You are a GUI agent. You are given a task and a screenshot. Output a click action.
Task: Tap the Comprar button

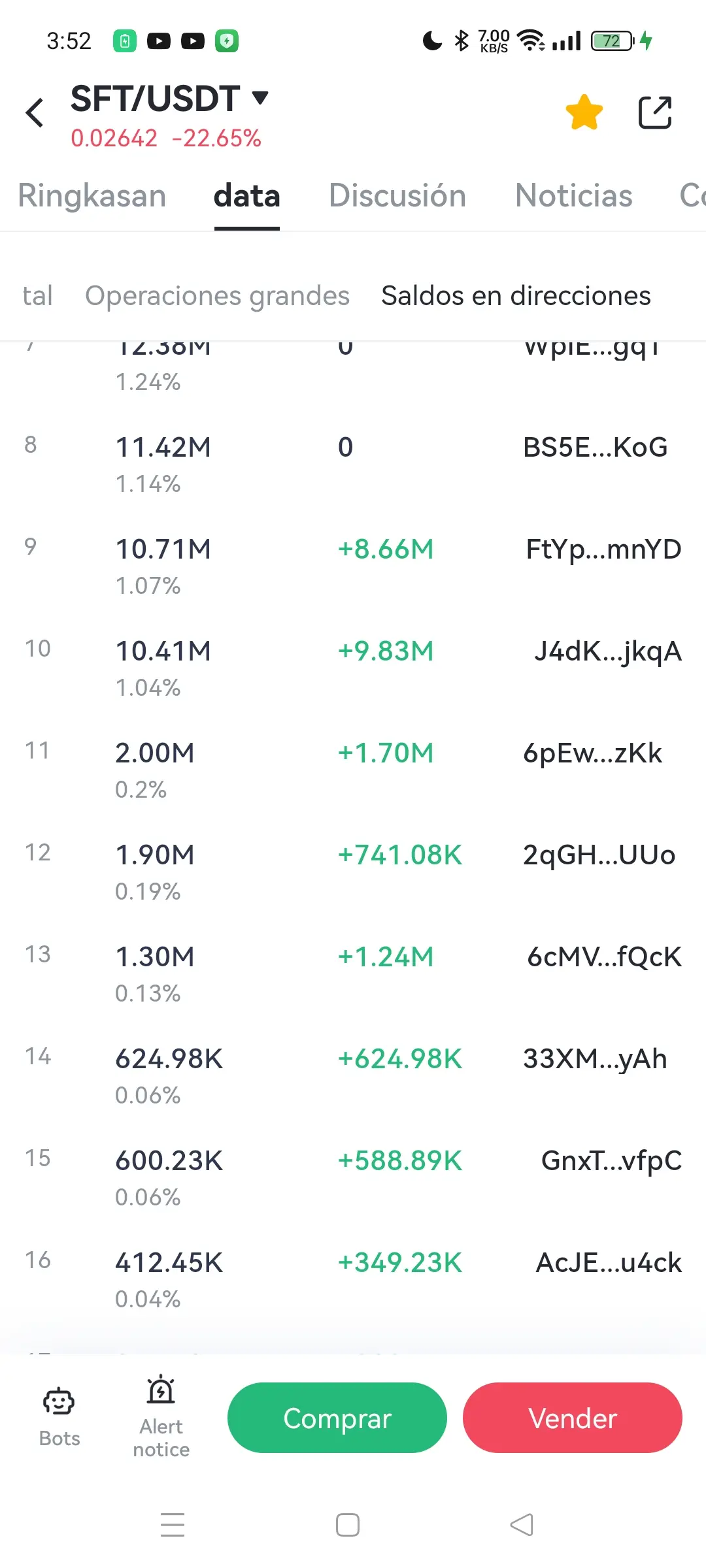coord(337,1418)
